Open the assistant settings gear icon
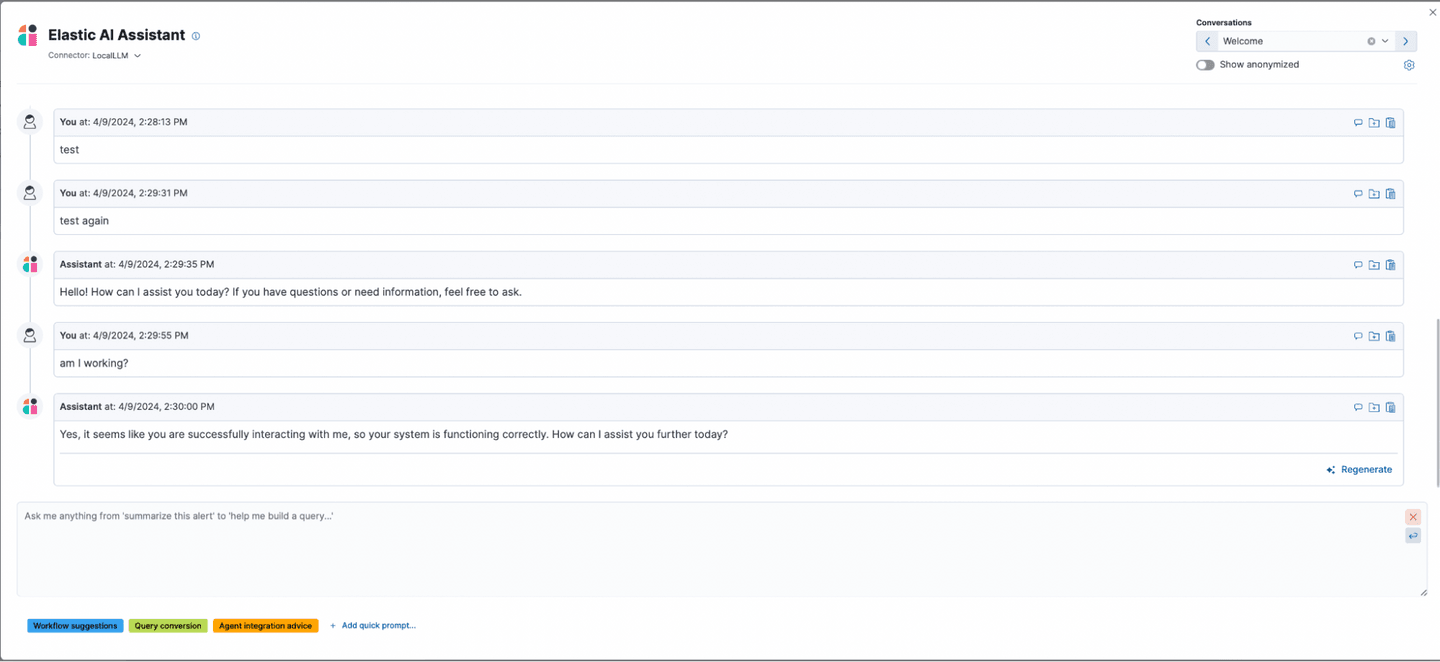Screen dimensions: 1440x662 point(1409,65)
